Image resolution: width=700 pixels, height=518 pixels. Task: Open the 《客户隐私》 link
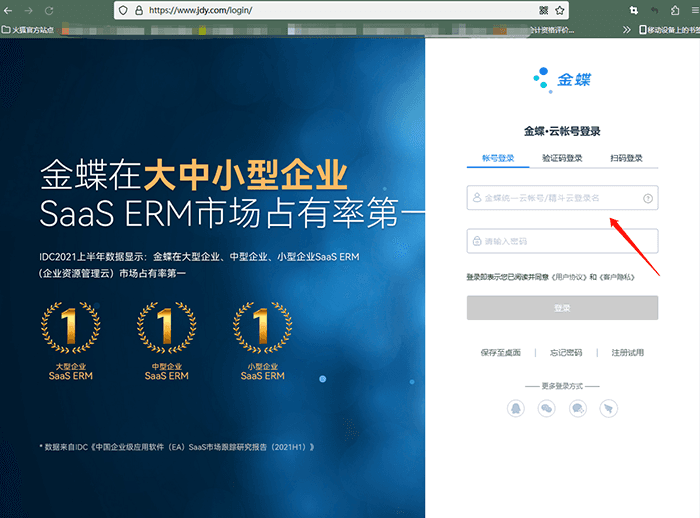click(x=617, y=277)
